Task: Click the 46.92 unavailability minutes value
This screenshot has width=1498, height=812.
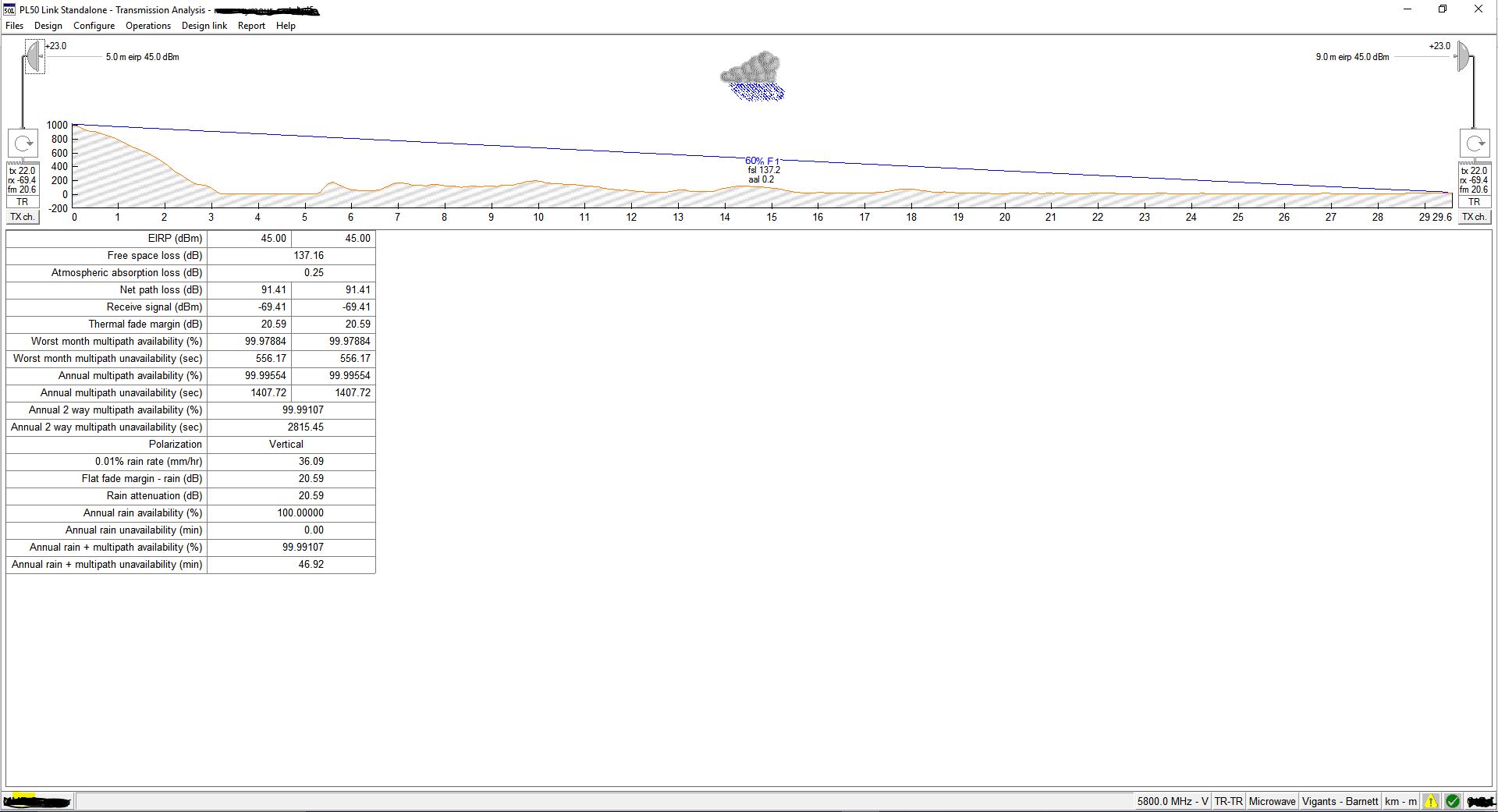Action: [x=311, y=564]
